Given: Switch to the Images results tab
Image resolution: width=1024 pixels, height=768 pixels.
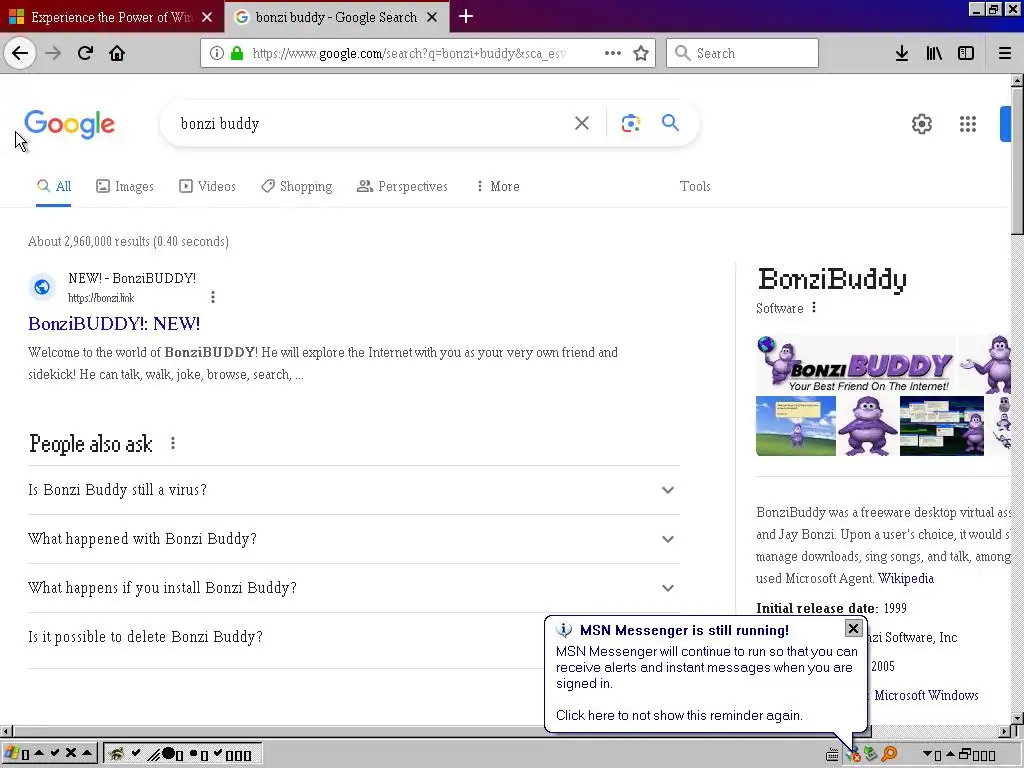Looking at the screenshot, I should pos(125,186).
